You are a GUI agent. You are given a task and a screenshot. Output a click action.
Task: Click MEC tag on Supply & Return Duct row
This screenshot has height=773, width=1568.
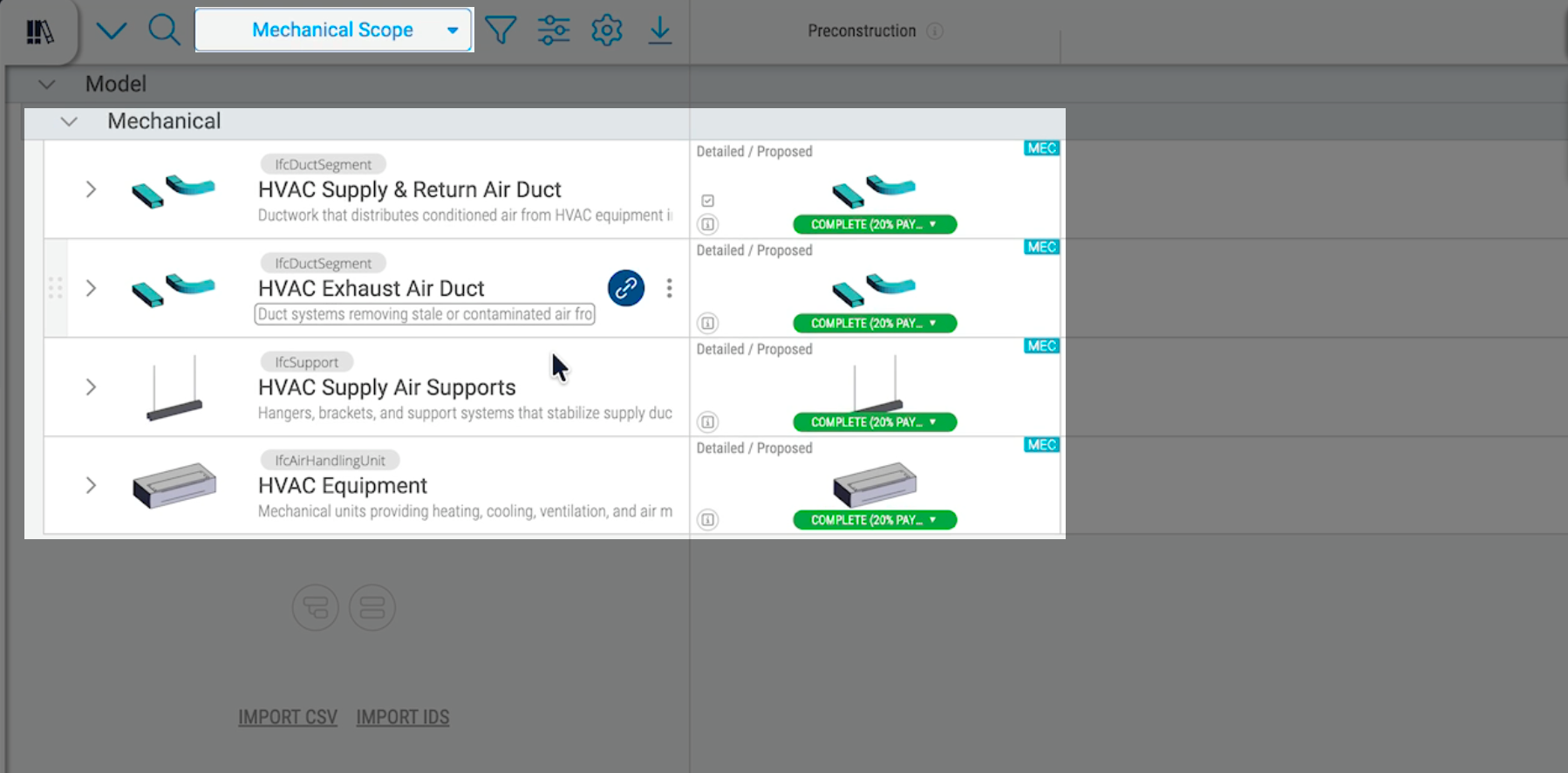pos(1041,148)
